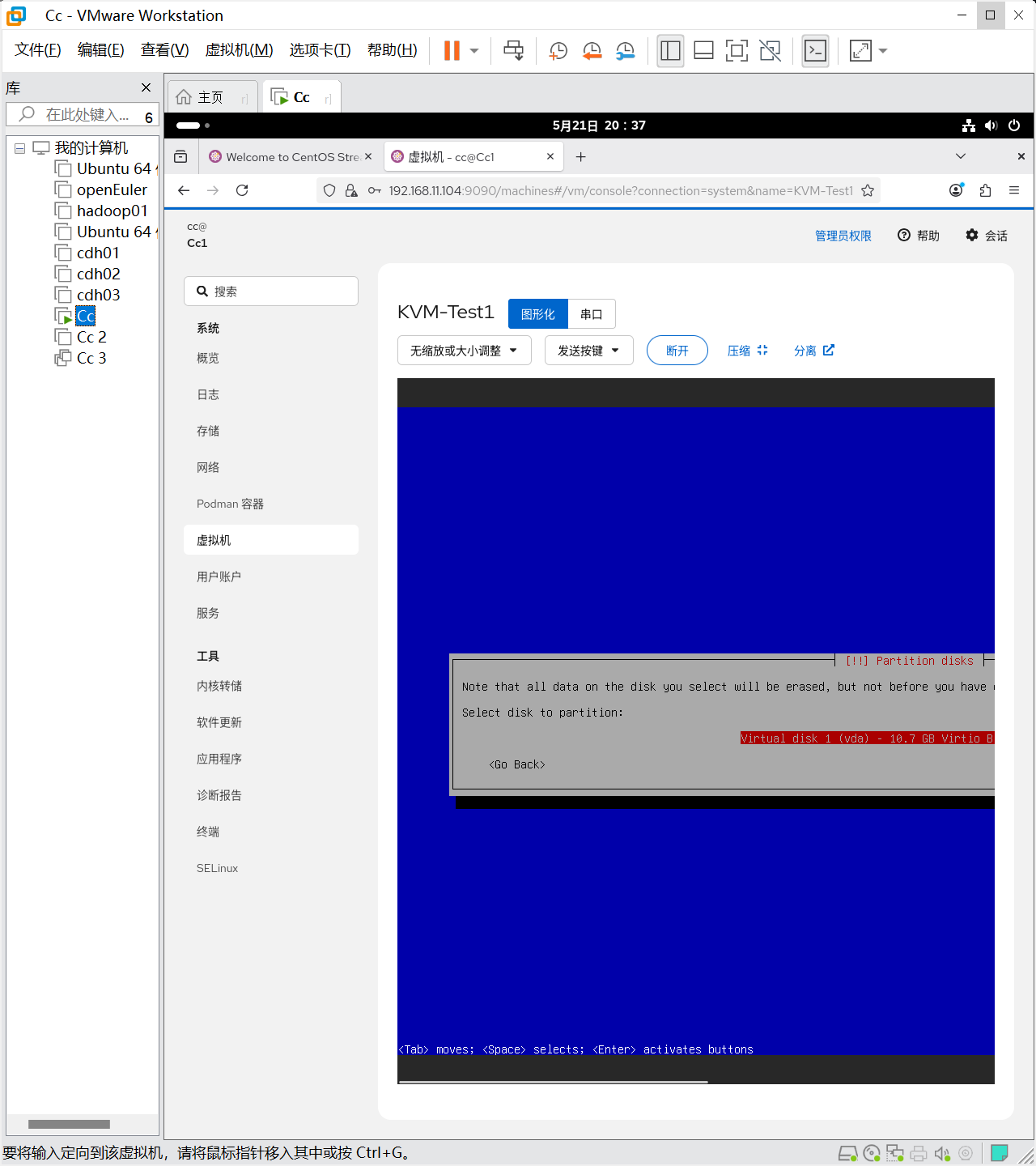Open the 选项卡(T) menu
1036x1166 pixels.
(x=320, y=50)
